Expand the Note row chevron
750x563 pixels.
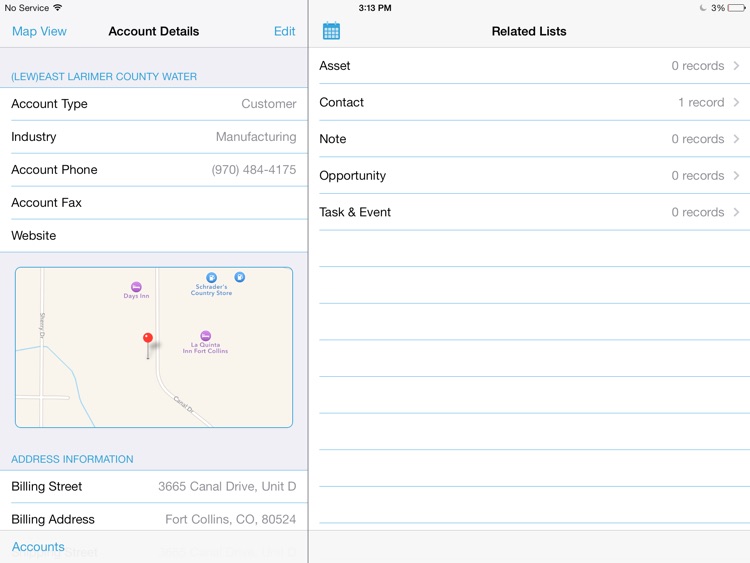(x=737, y=139)
